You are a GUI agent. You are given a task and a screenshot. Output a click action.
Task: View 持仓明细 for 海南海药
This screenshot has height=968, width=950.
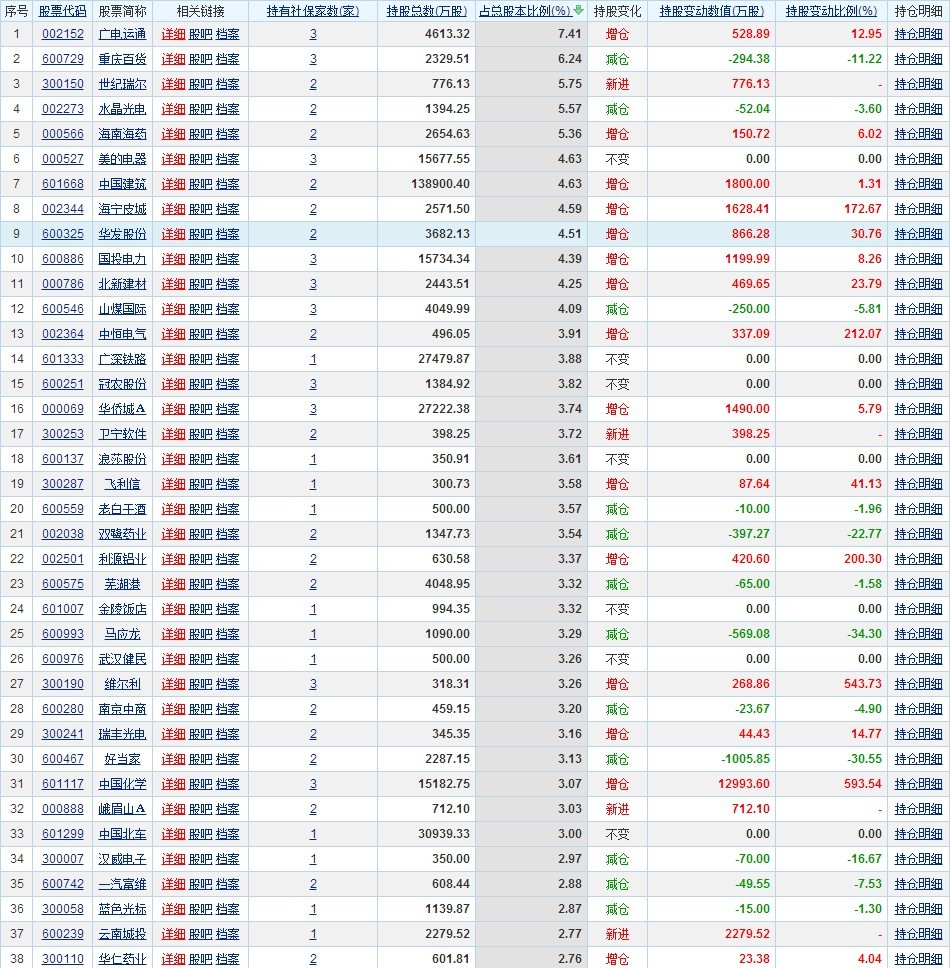click(919, 134)
